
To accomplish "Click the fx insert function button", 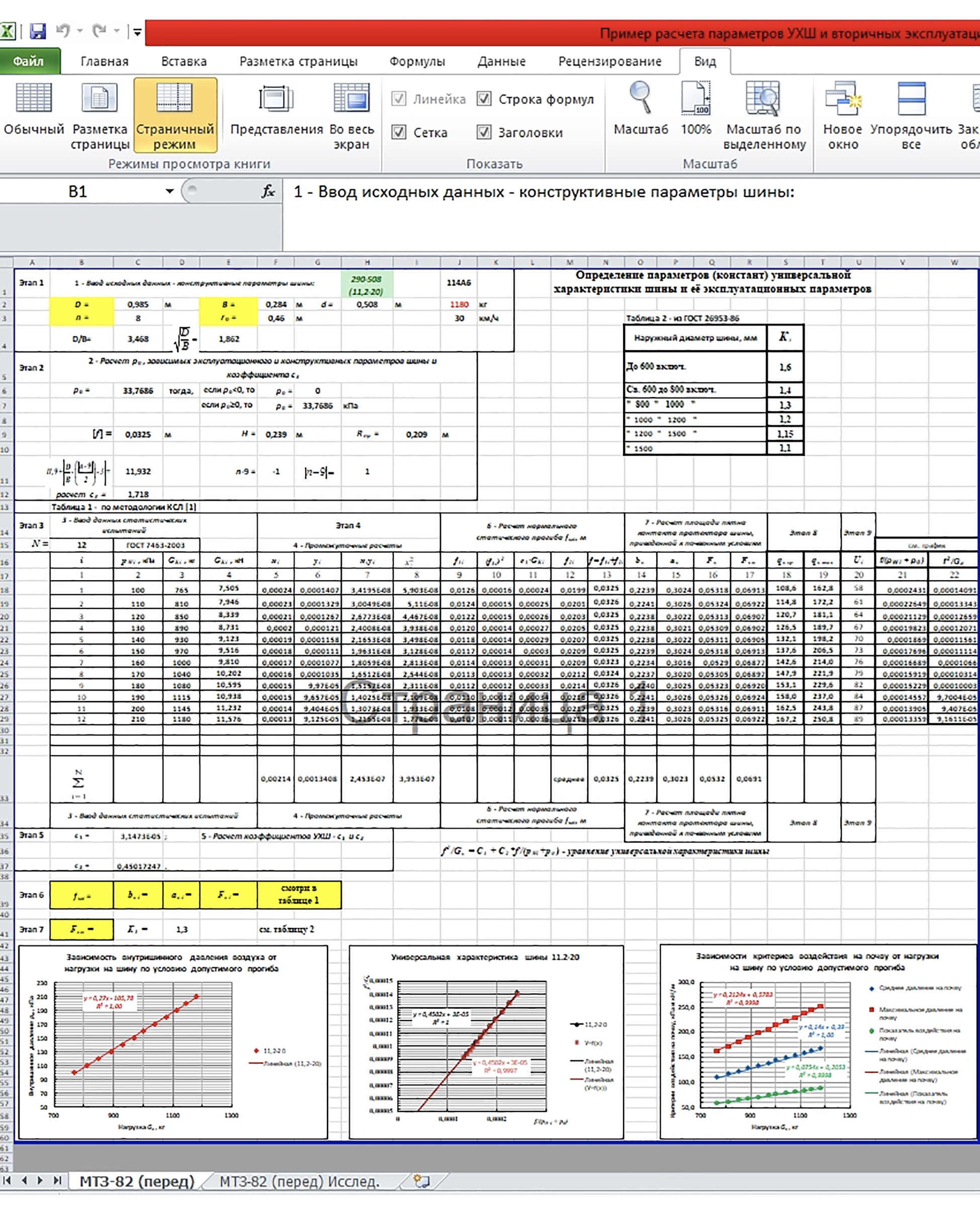I will 268,192.
